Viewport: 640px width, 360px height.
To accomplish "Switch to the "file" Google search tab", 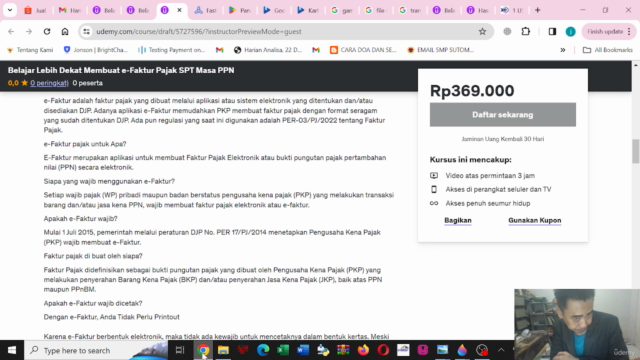I will 376,10.
